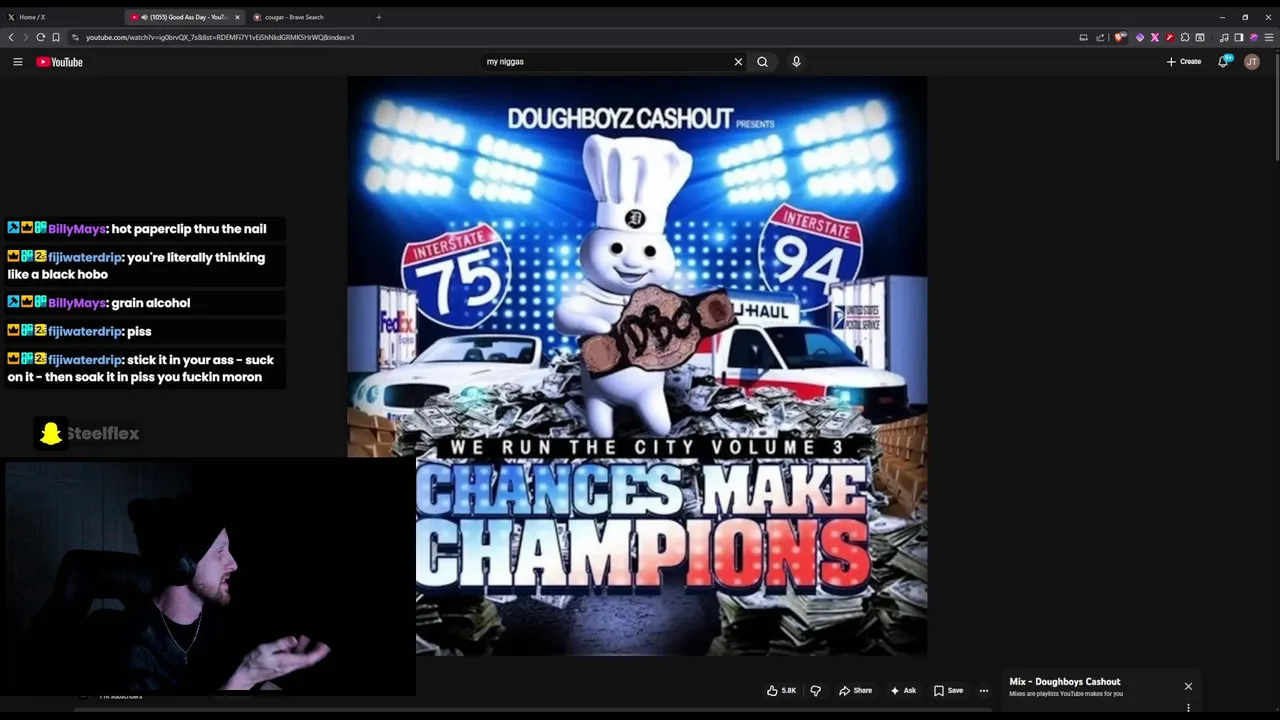
Task: Start voice search with microphone icon
Action: tap(796, 62)
